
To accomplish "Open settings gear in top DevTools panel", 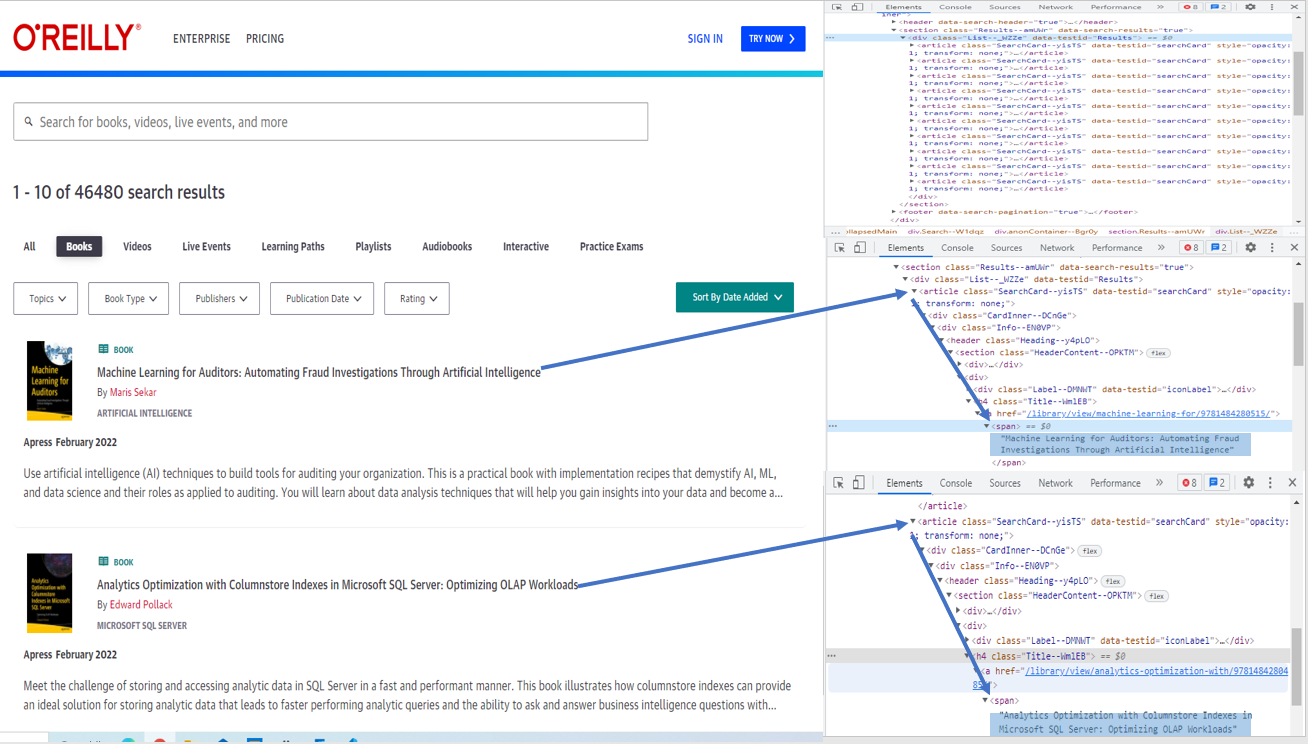I will [x=1250, y=7].
